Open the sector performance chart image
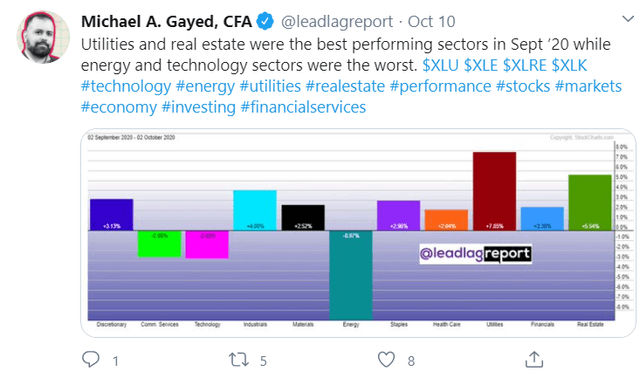640x378 pixels. tap(358, 233)
